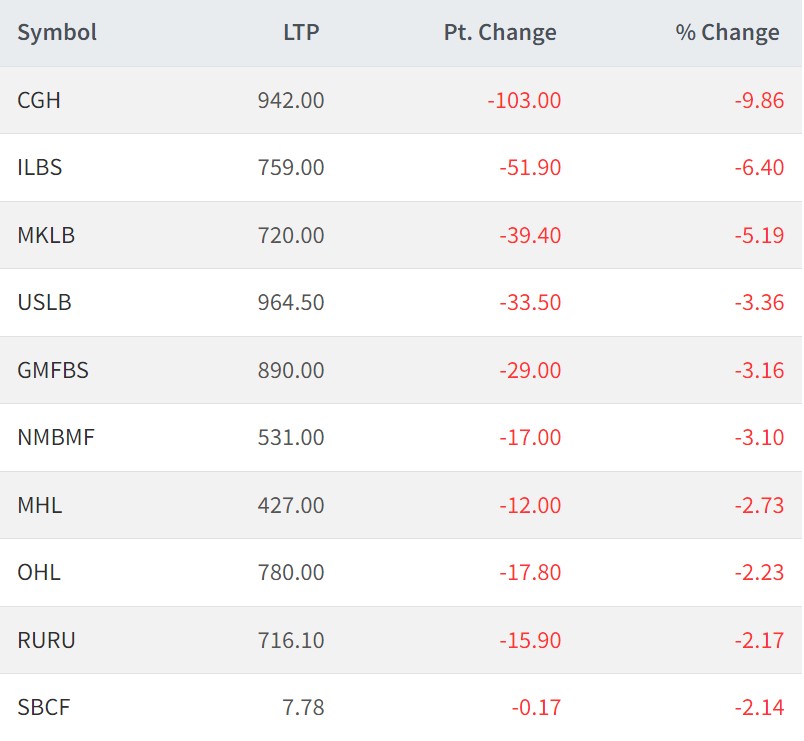Open the CGH symbol link
804x741 pixels.
coord(39,100)
